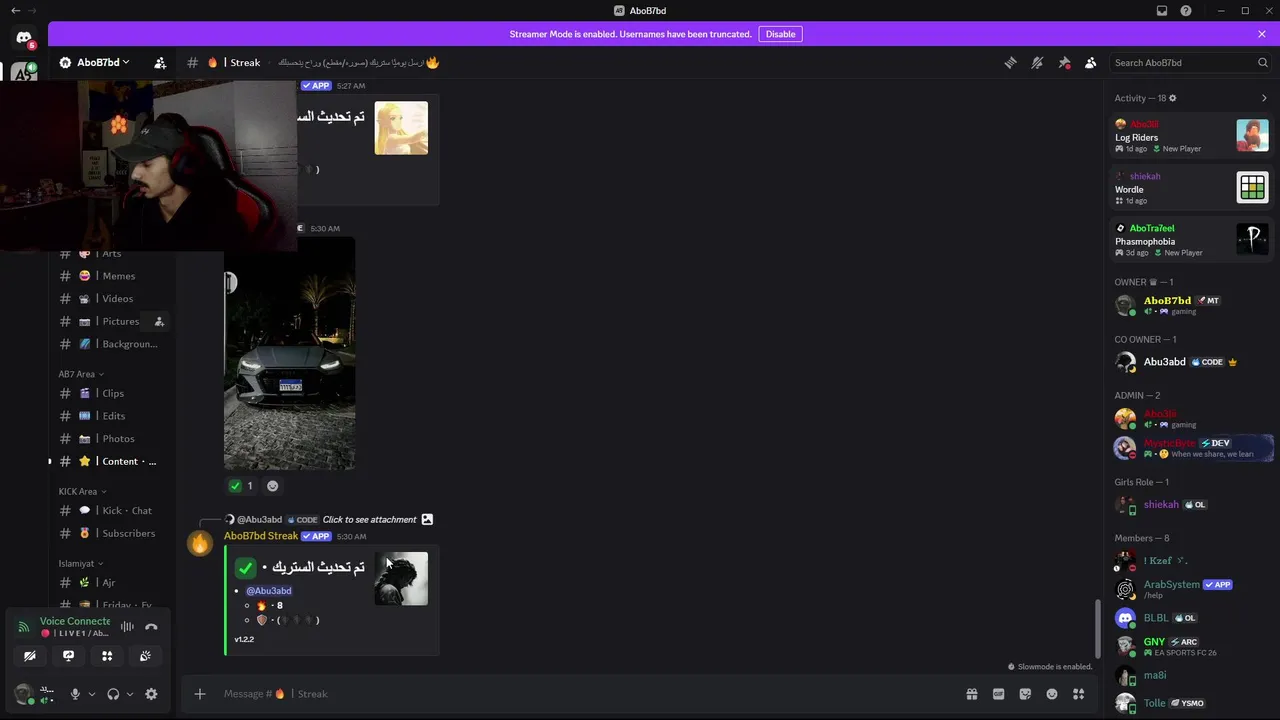Collapse the Islamiyat category
1280x720 pixels.
[81, 563]
